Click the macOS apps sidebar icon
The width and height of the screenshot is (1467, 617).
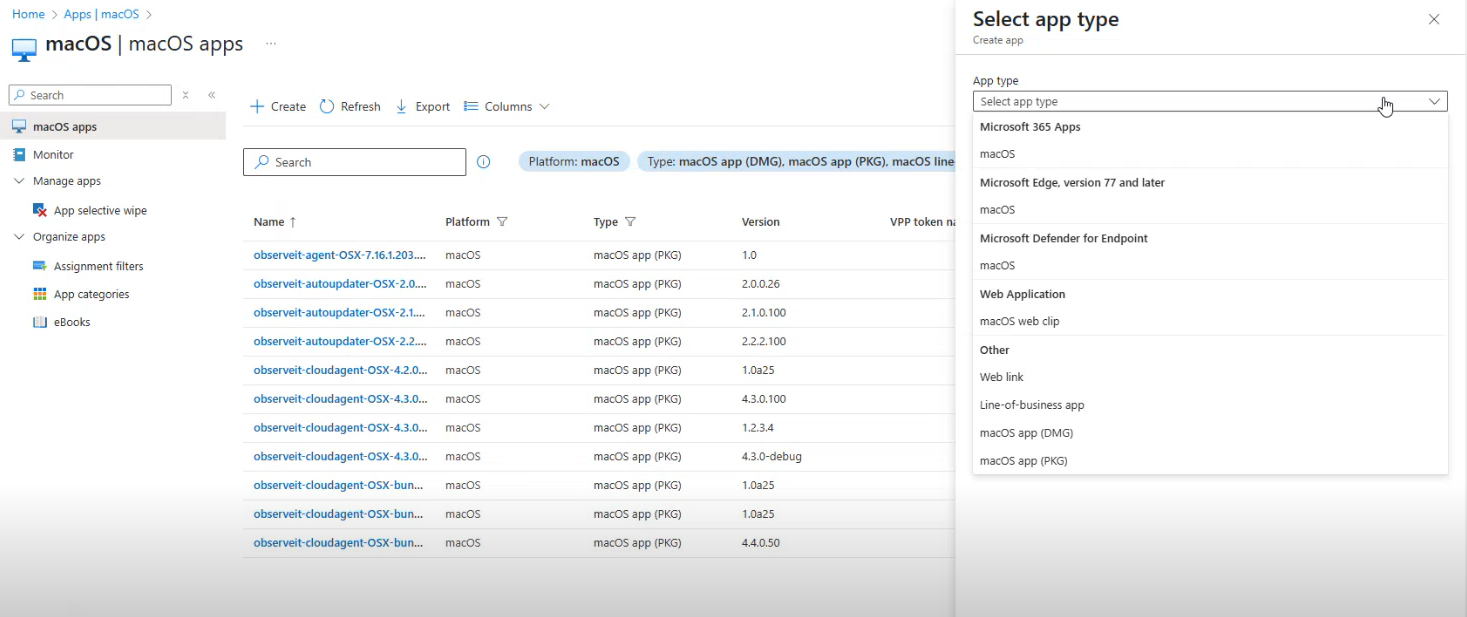coord(19,127)
